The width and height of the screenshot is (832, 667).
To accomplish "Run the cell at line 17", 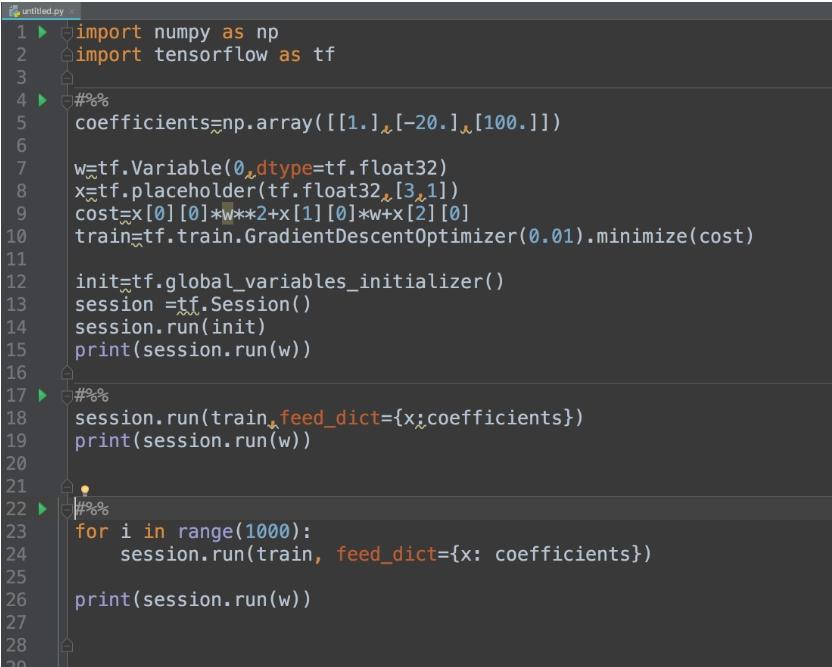I will click(42, 395).
